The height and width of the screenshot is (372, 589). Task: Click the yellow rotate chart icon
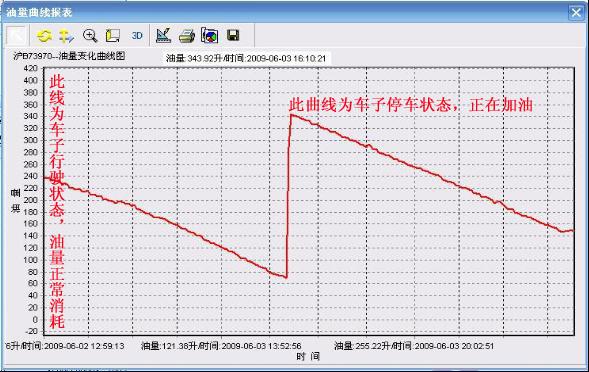point(44,36)
